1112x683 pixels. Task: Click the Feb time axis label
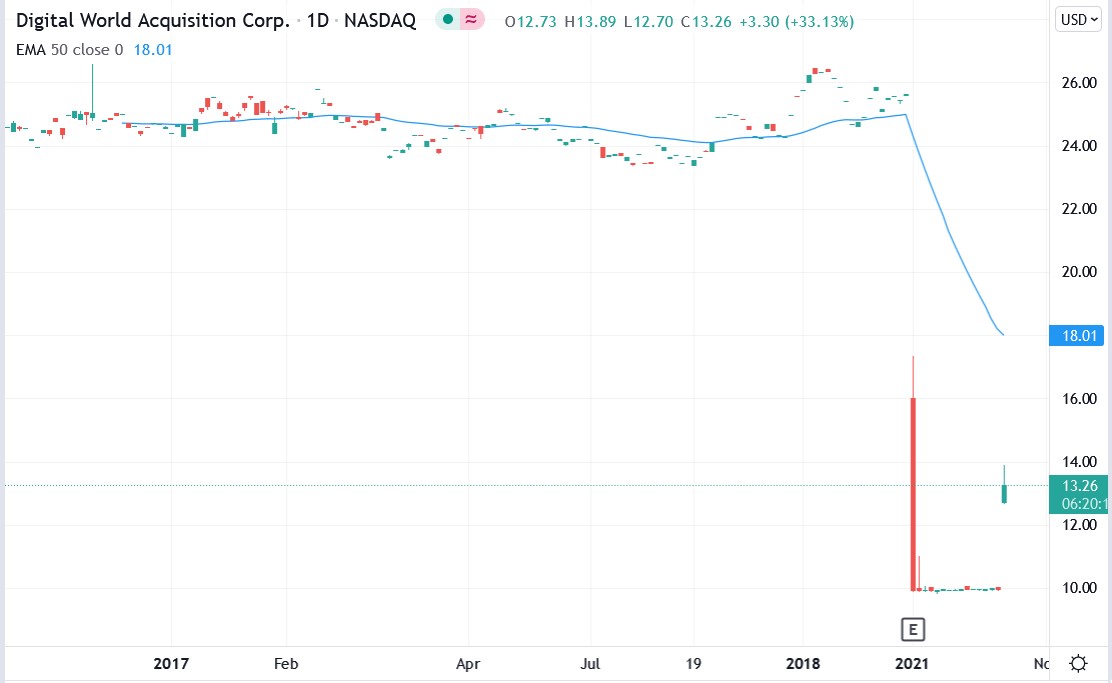tap(286, 664)
